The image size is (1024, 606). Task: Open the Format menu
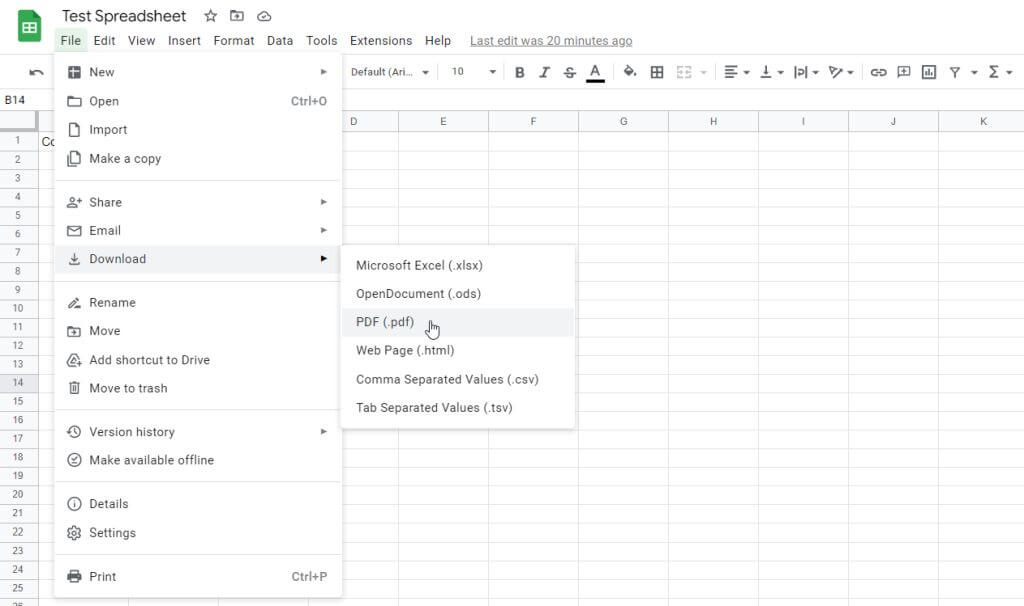[x=234, y=40]
